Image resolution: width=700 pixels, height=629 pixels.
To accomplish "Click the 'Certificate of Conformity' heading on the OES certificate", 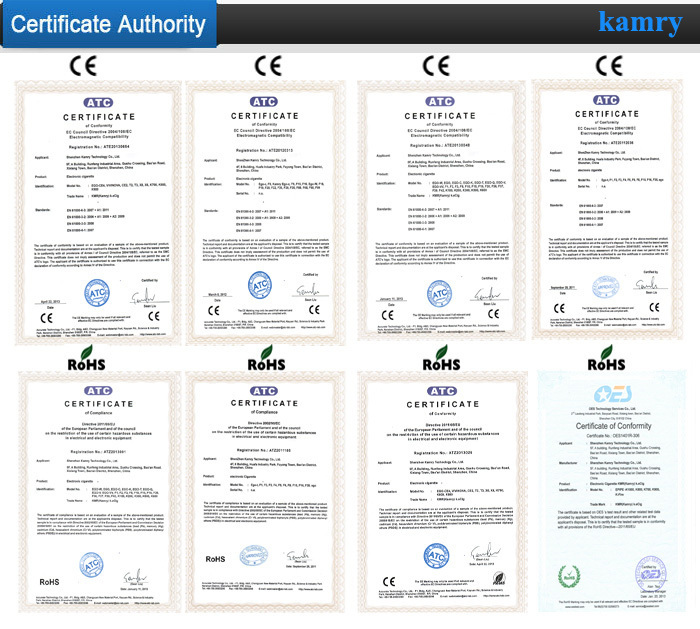I will coord(613,426).
